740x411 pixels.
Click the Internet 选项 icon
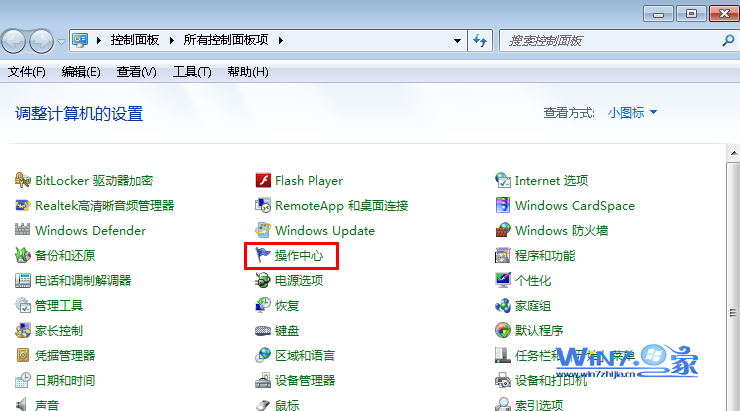503,180
